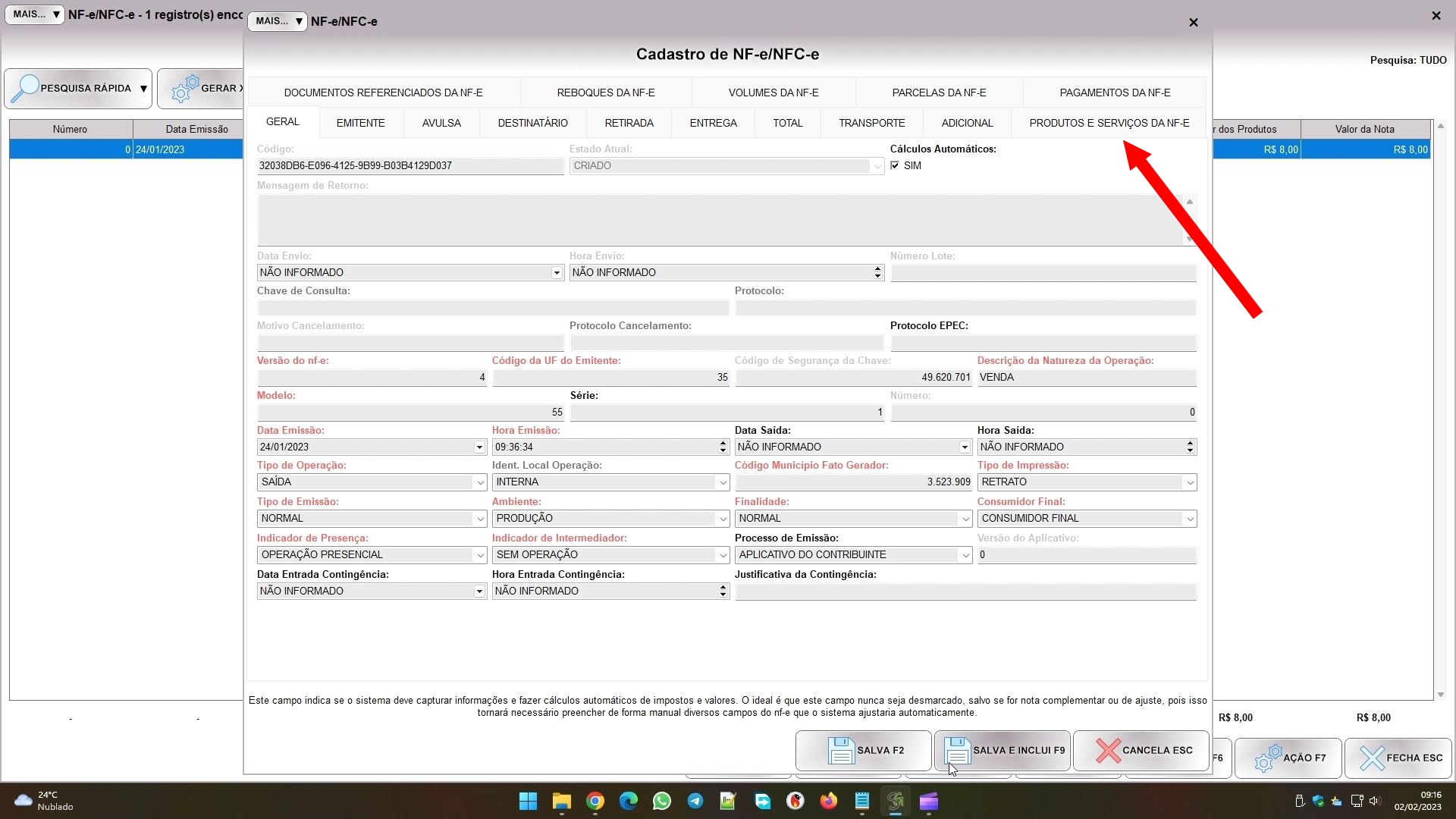
Task: Open Firefox browser in the taskbar
Action: point(829,801)
